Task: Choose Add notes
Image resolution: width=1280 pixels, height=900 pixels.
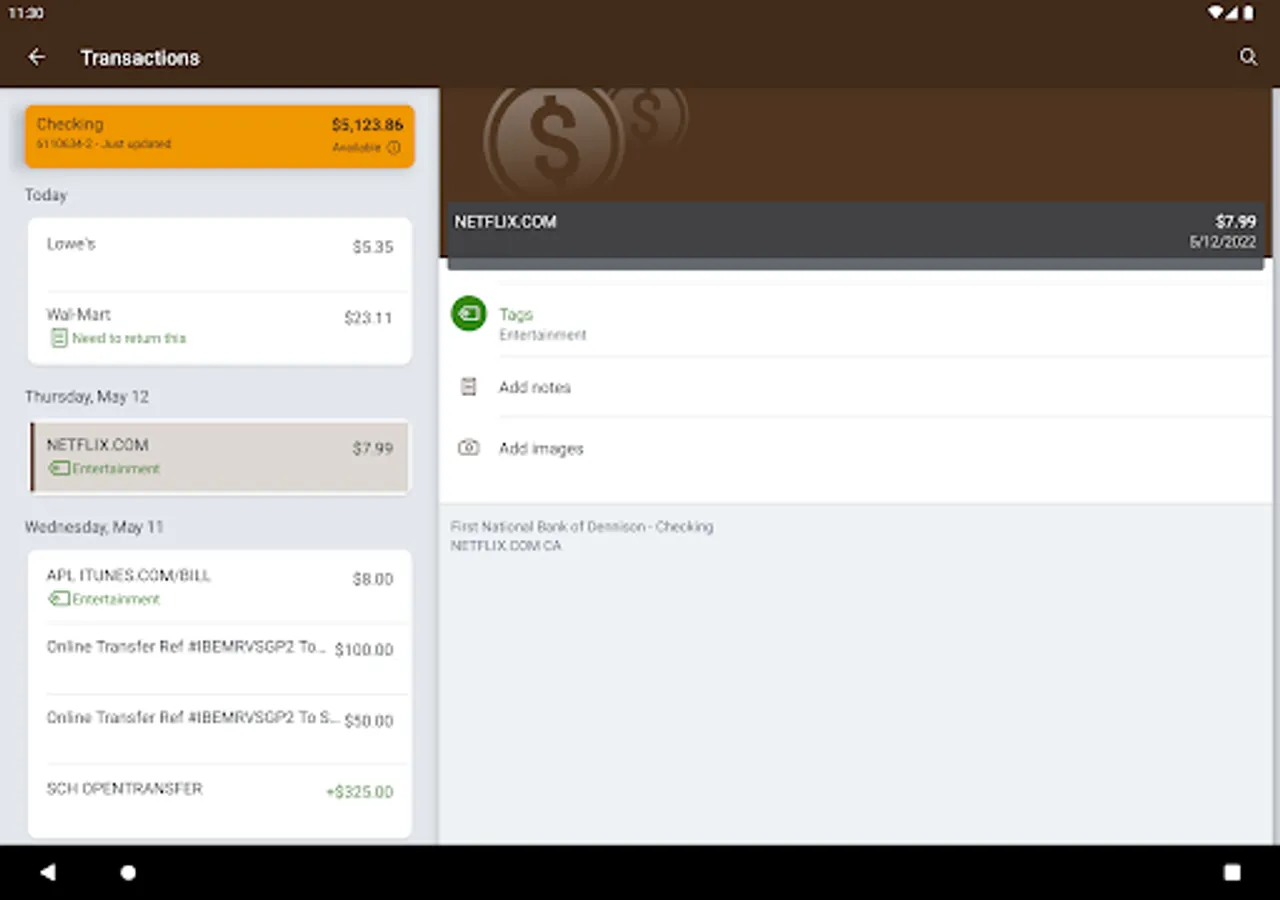Action: pos(856,387)
